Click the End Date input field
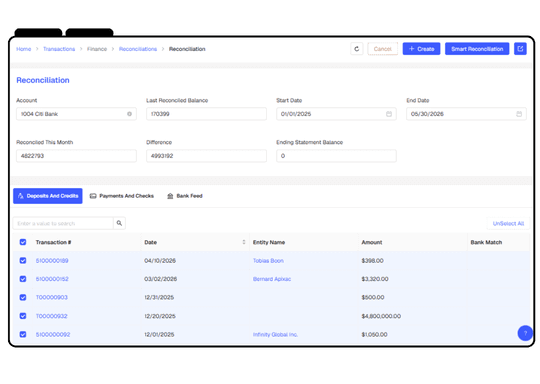 click(466, 114)
